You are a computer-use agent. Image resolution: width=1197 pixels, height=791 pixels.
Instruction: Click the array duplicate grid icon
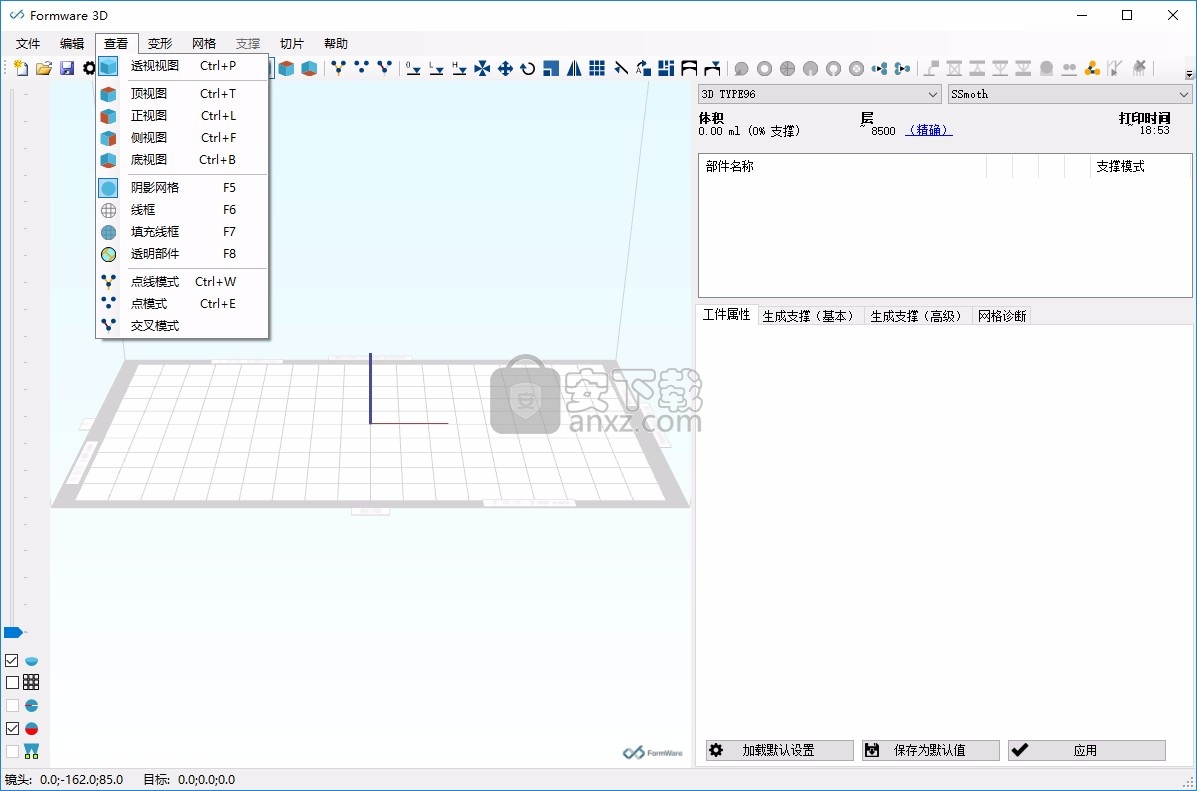click(x=597, y=69)
